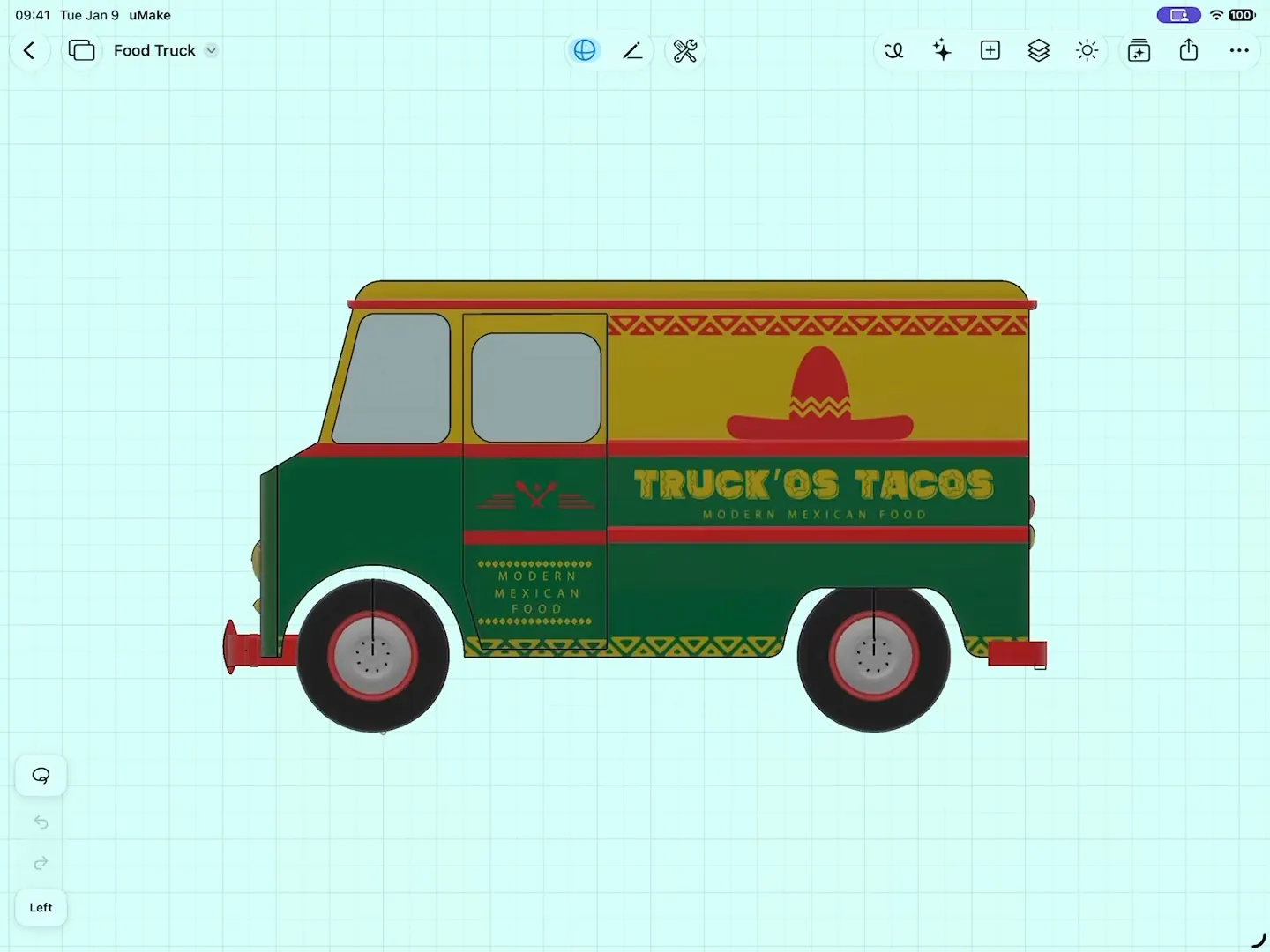Screen dimensions: 1270x952
Task: Select the TRUCK'OS TACOS lettering
Action: tap(814, 485)
